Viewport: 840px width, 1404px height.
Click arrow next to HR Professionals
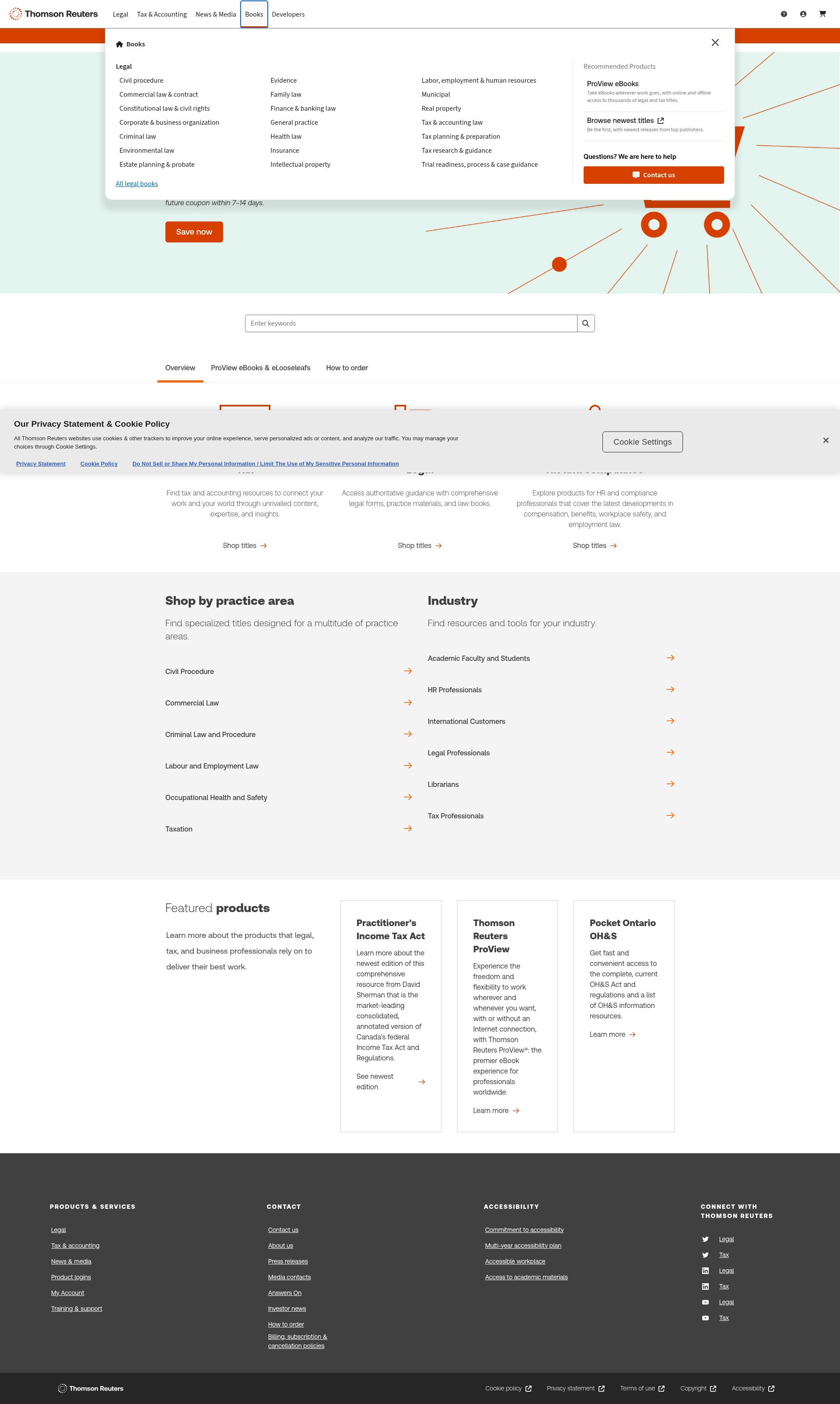670,690
